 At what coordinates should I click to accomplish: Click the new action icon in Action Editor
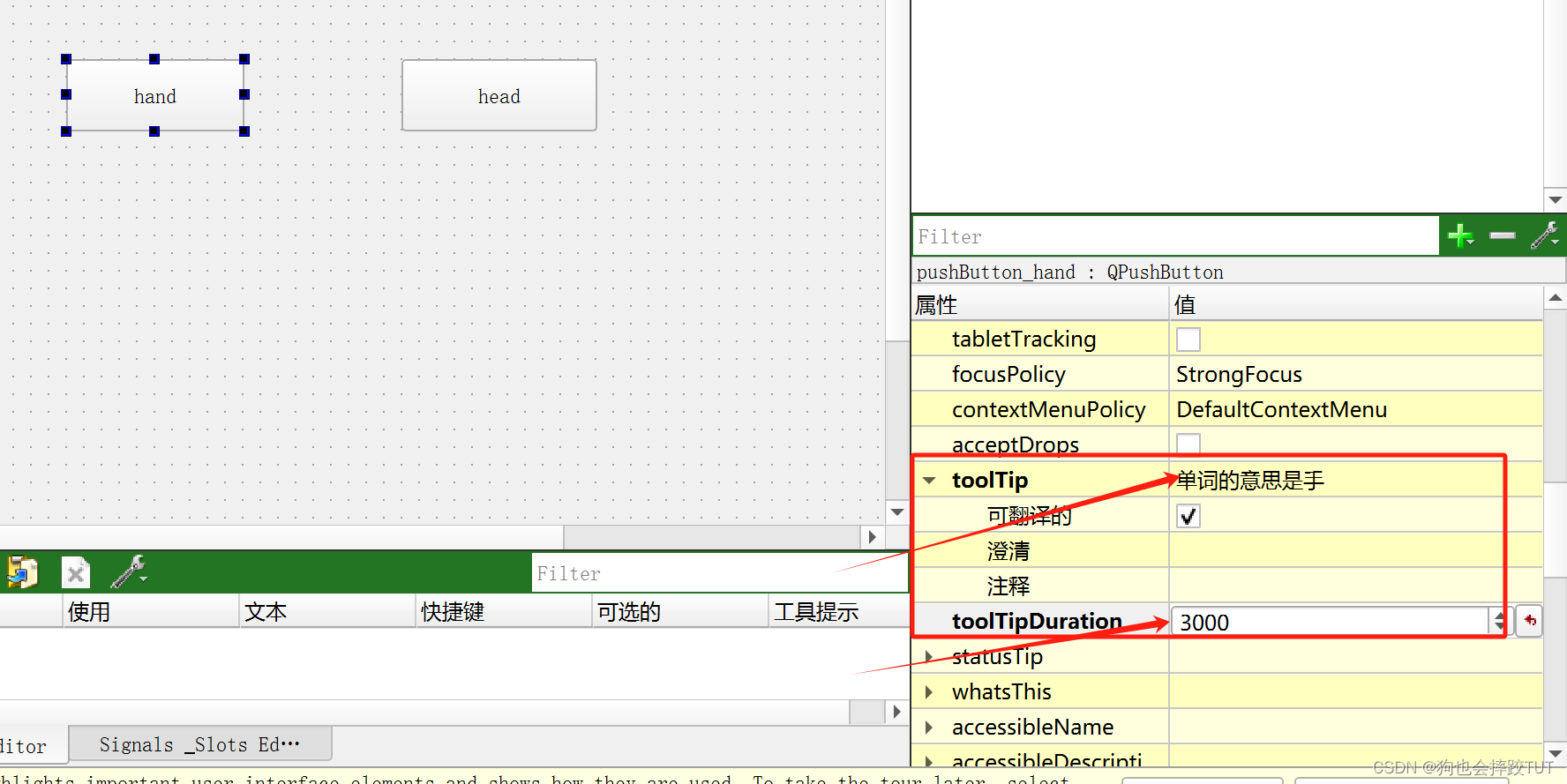click(x=22, y=572)
